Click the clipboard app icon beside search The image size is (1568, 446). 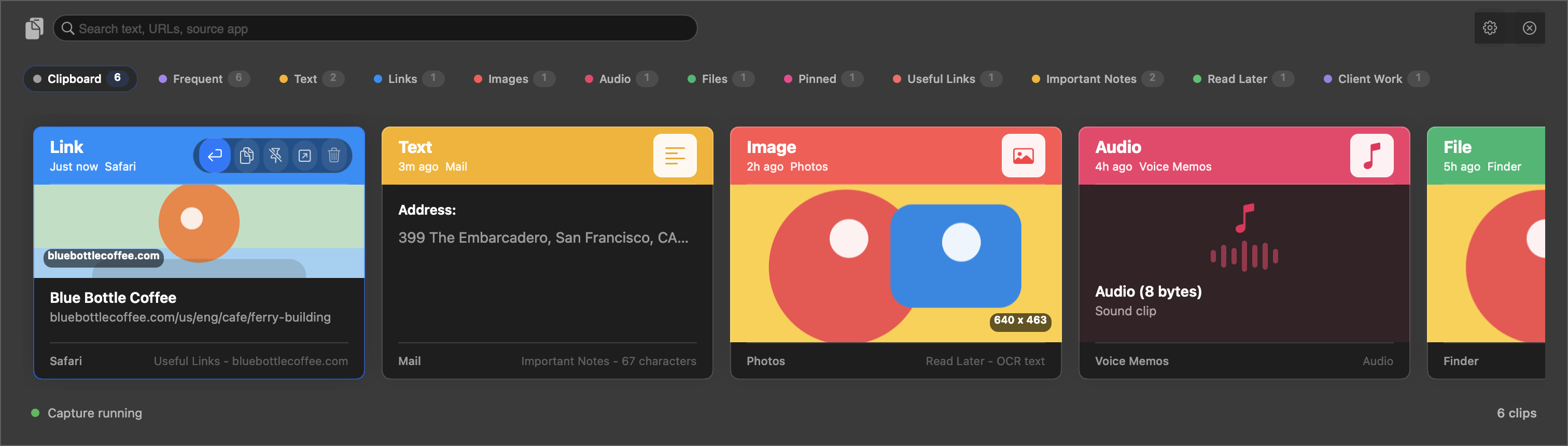coord(34,28)
